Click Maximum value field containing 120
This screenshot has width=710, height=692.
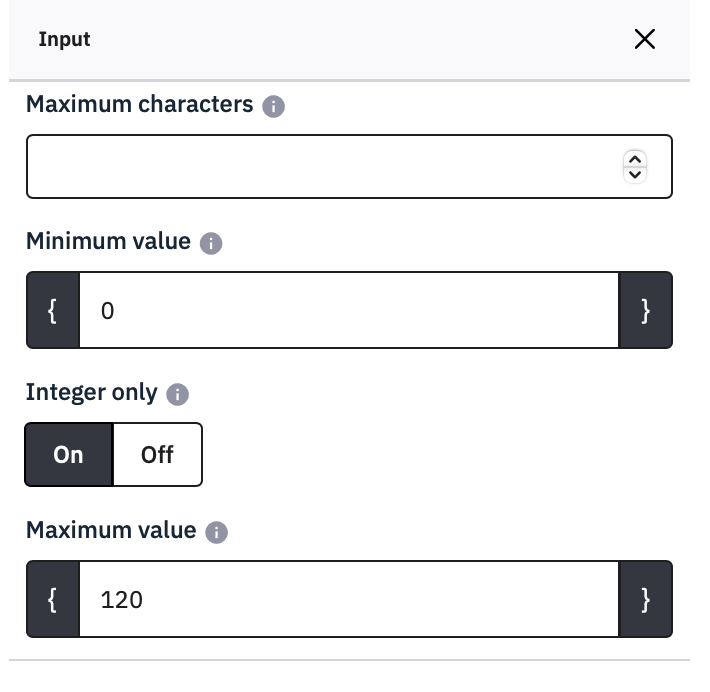(348, 599)
